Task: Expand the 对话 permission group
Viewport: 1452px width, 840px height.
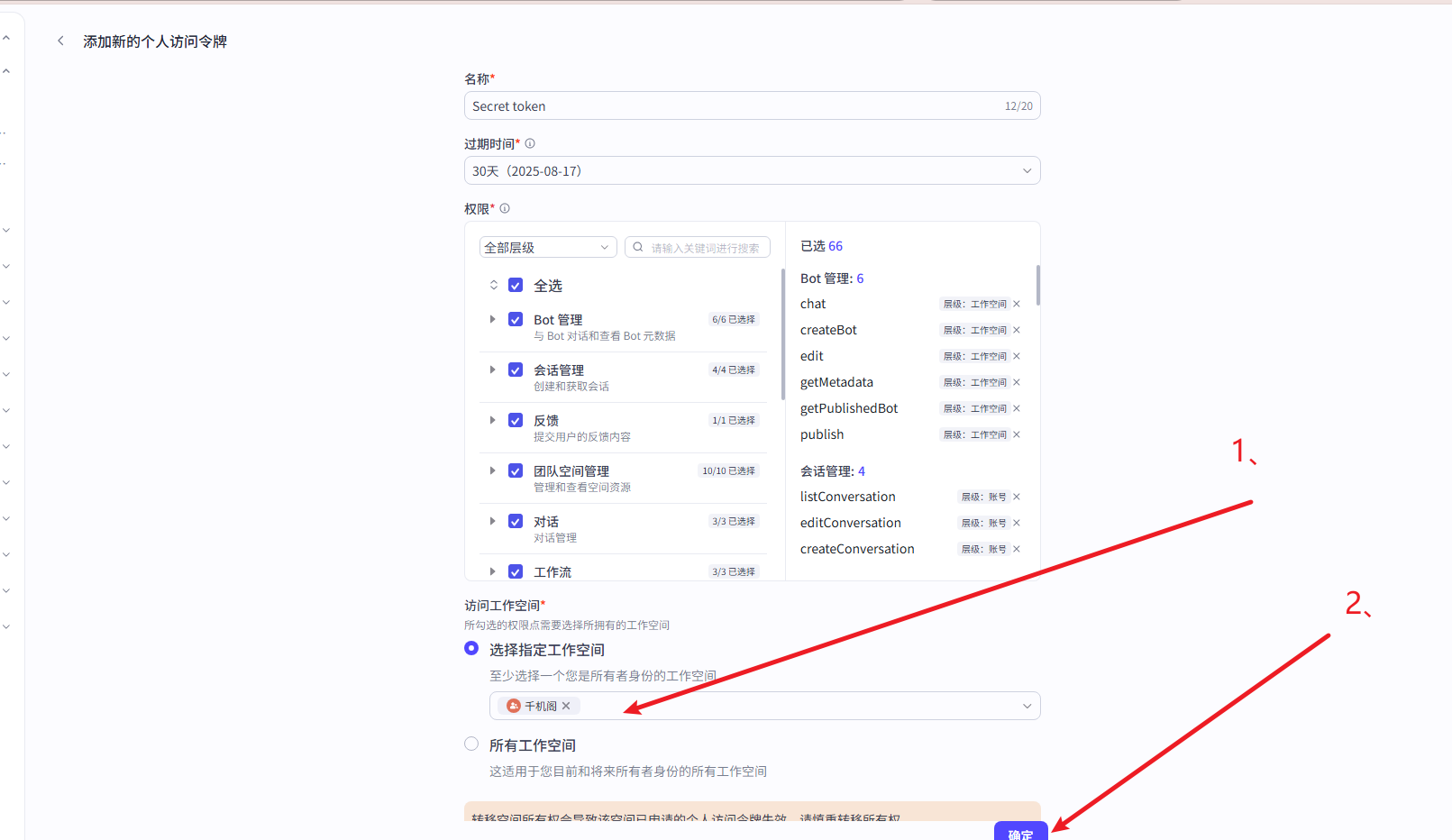Action: point(492,521)
